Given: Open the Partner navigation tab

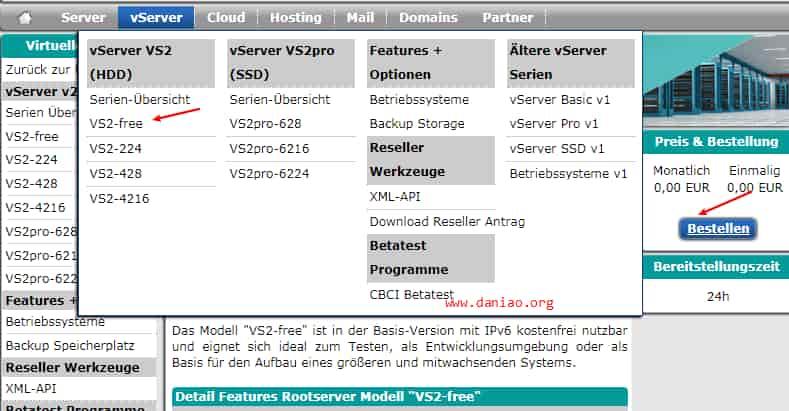Looking at the screenshot, I should [x=508, y=17].
